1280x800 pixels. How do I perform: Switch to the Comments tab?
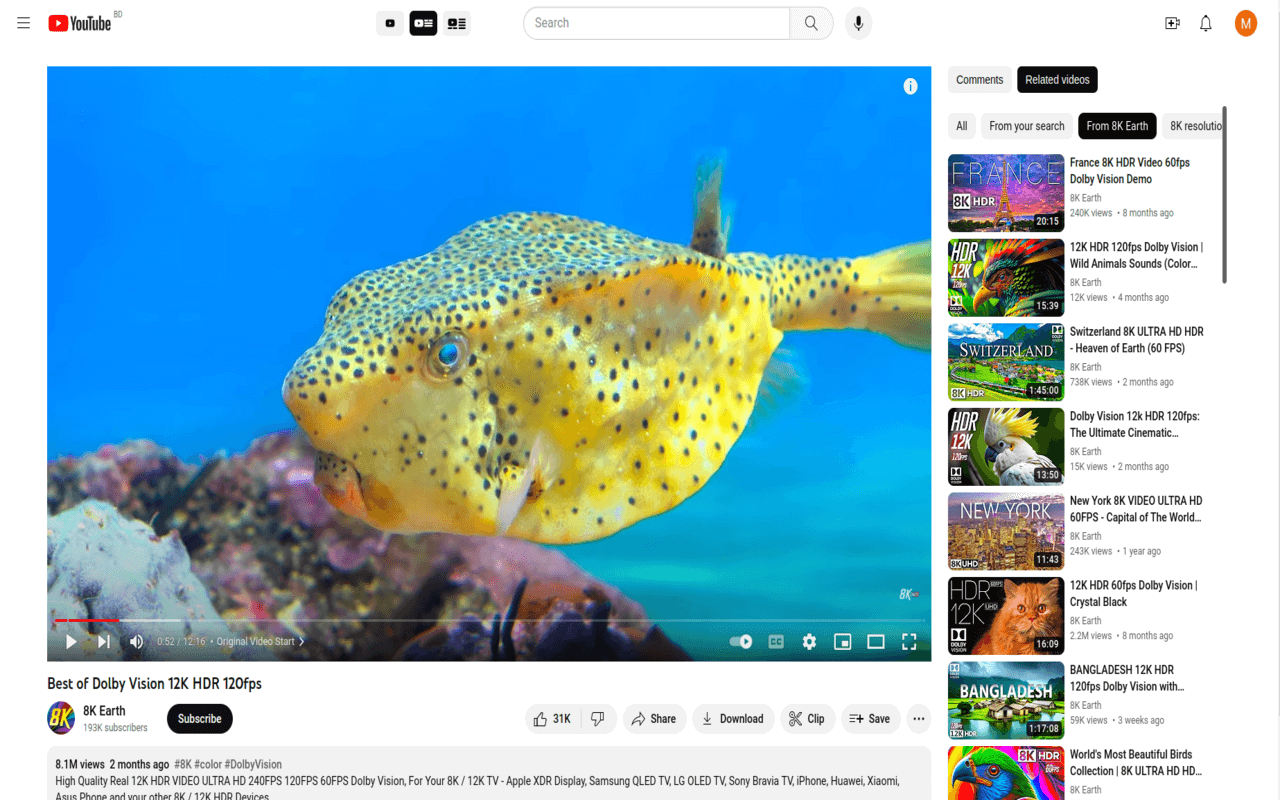[x=979, y=79]
